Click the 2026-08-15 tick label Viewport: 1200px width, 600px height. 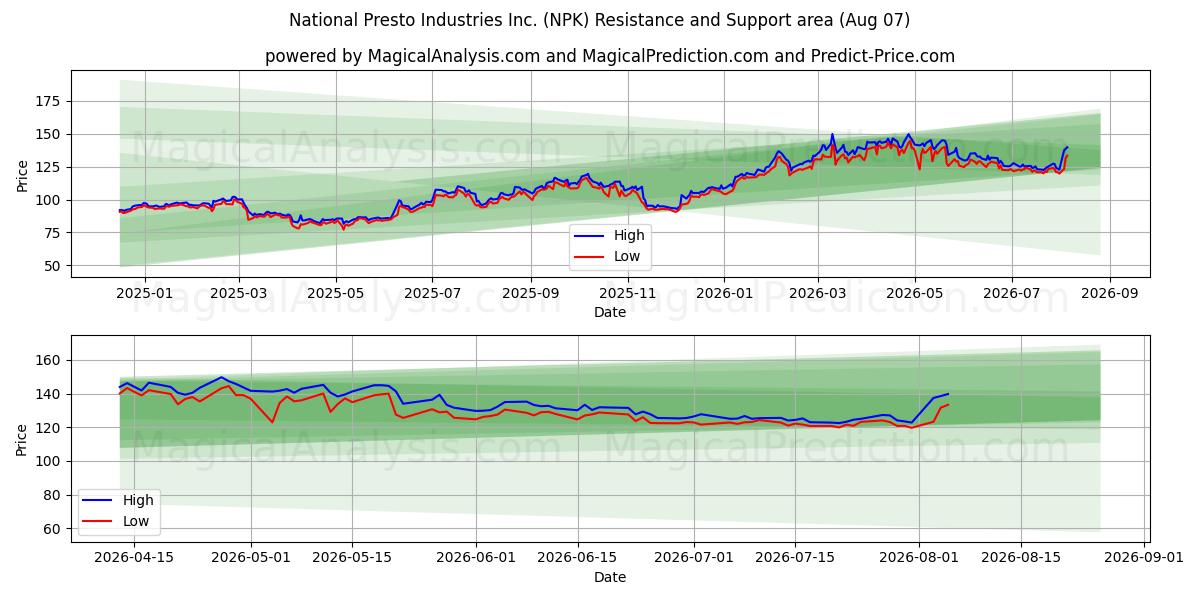point(1022,559)
